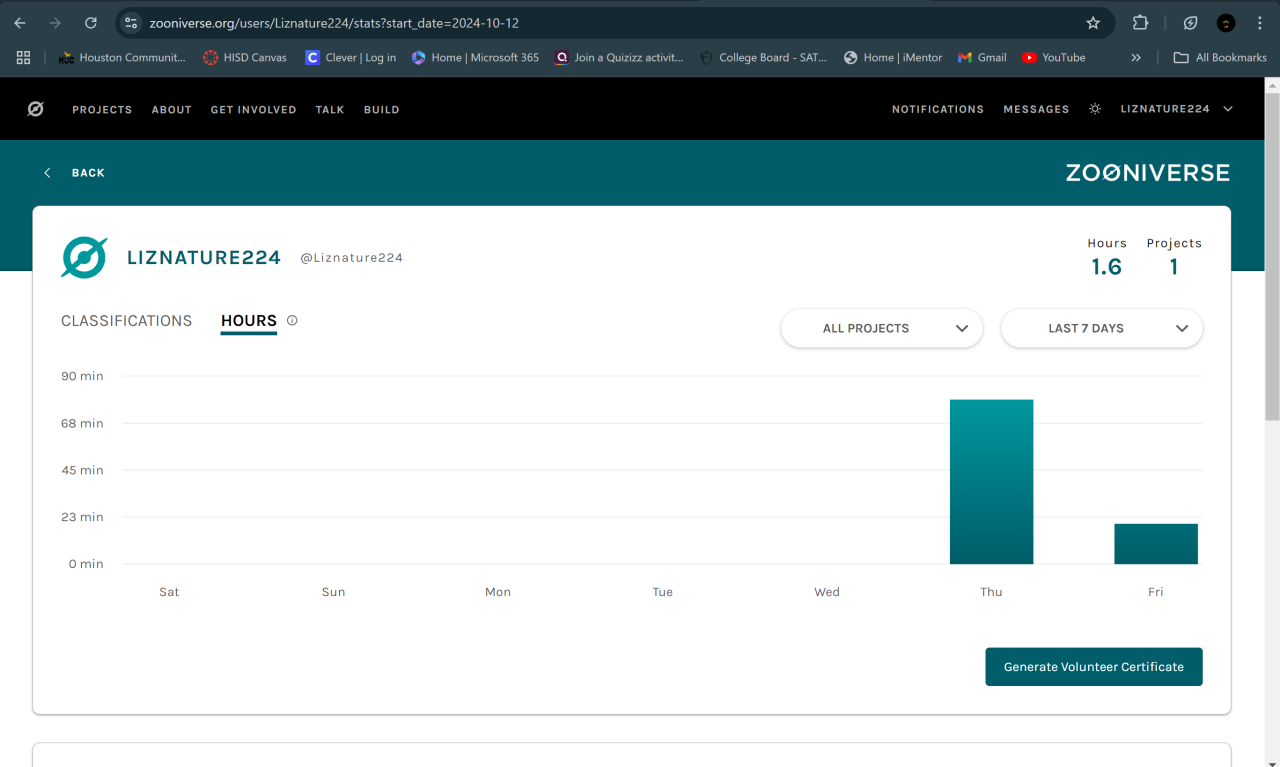Open the apps grid in bookmarks bar
The height and width of the screenshot is (767, 1280).
pos(24,58)
